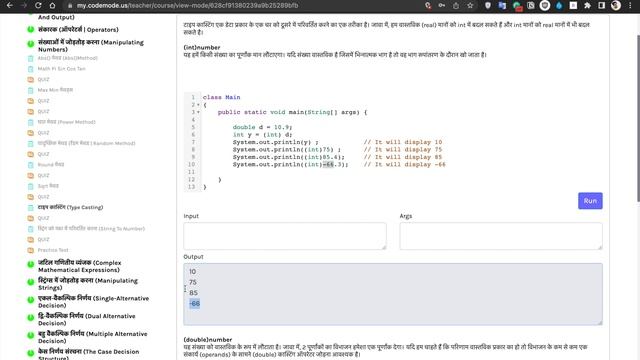Image resolution: width=640 pixels, height=360 pixels.
Task: Open the Practice Test item
Action: [53, 250]
